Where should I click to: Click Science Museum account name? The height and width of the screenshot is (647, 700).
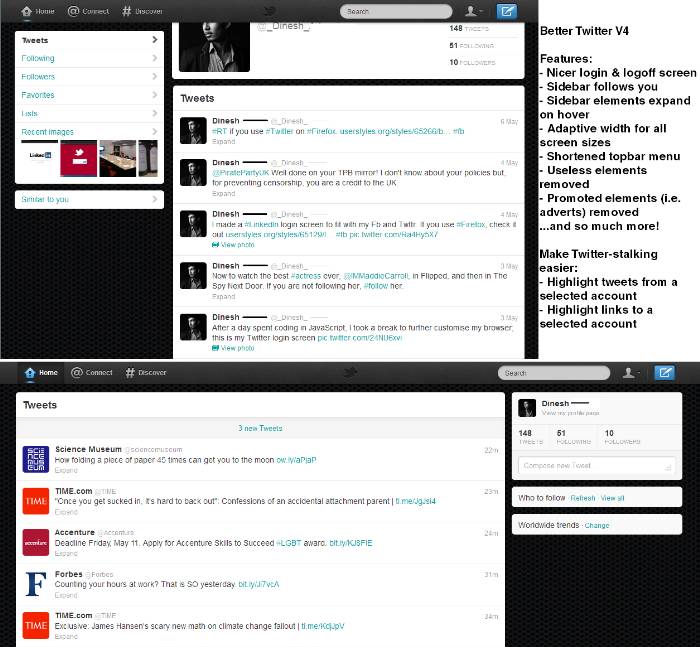coord(88,449)
